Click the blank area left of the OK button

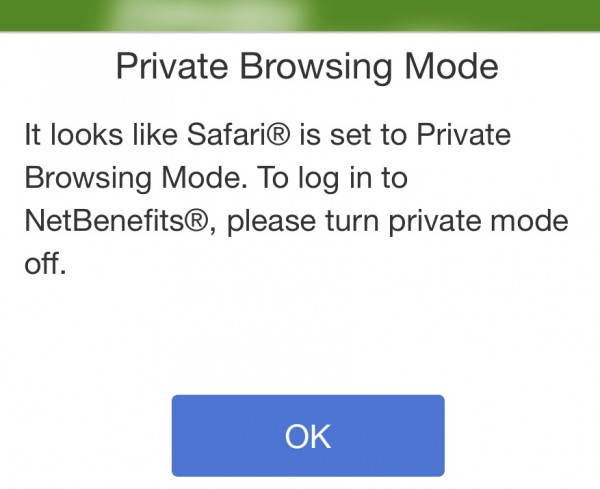tap(85, 435)
